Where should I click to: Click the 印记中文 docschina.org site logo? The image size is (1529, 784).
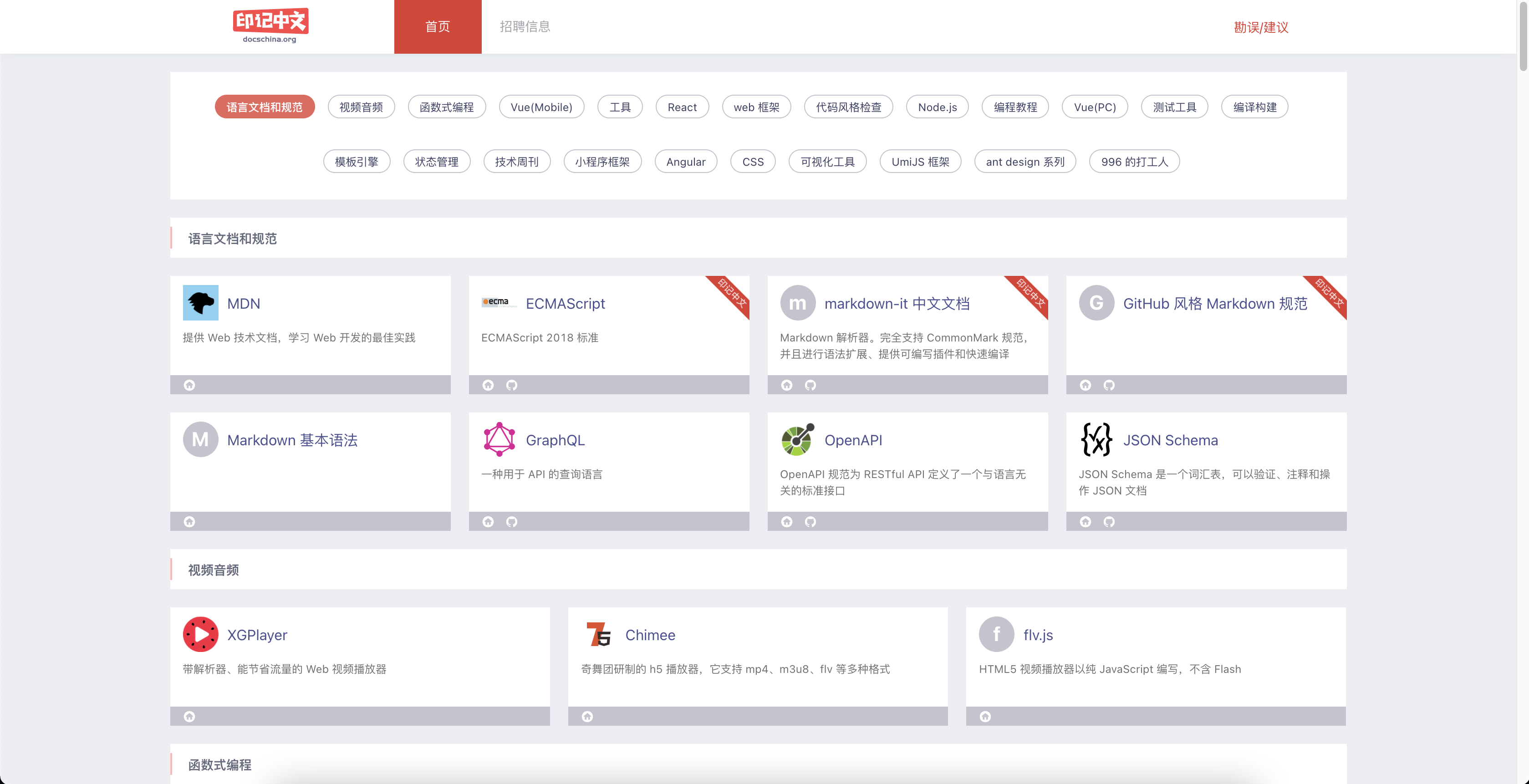(x=270, y=25)
